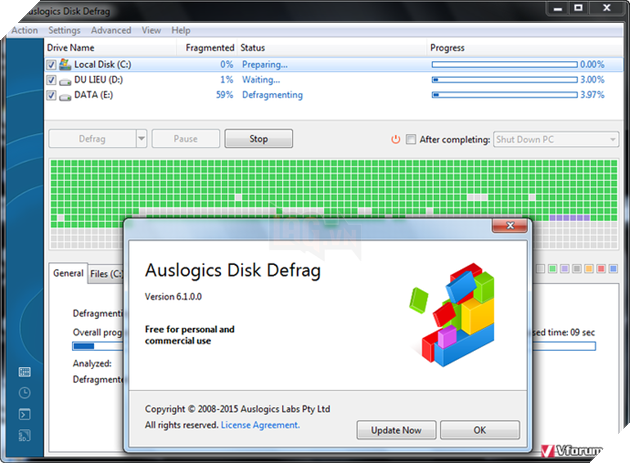
Task: Switch to the General tab
Action: click(x=68, y=273)
